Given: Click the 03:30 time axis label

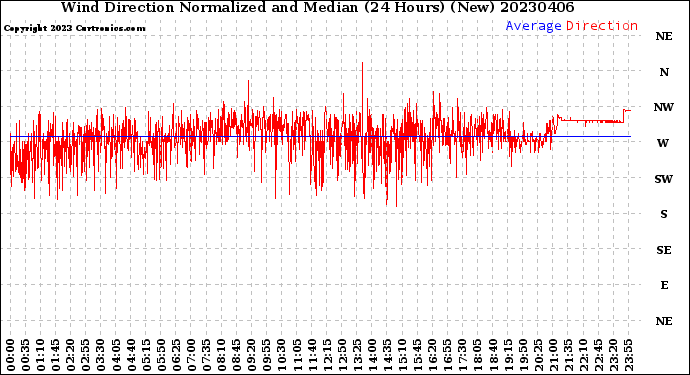Looking at the screenshot, I should (x=101, y=355).
